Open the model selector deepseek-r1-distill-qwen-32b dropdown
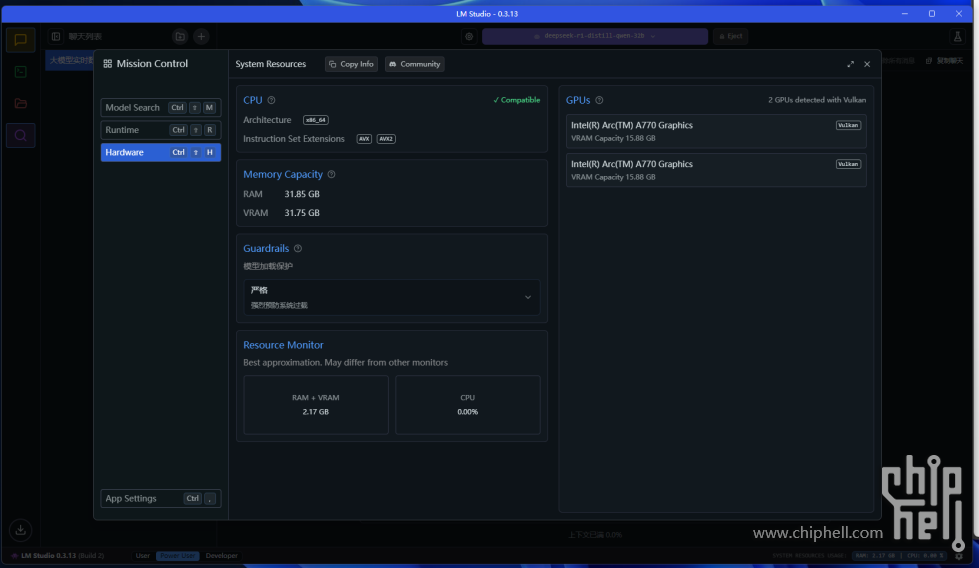 click(595, 36)
